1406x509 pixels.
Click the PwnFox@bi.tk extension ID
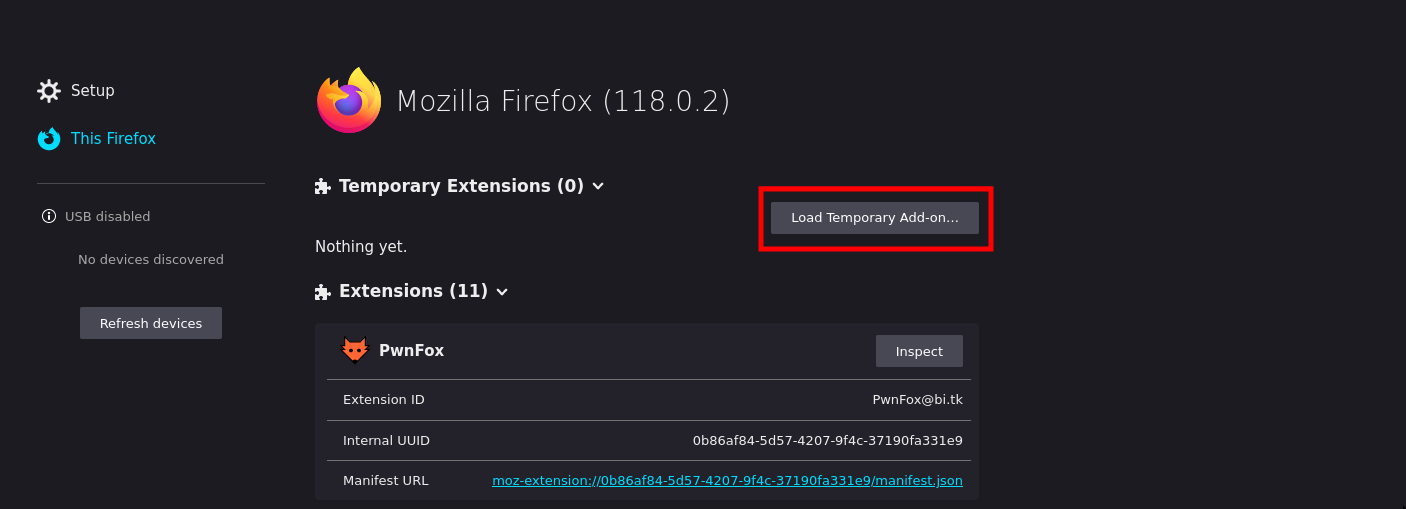917,400
